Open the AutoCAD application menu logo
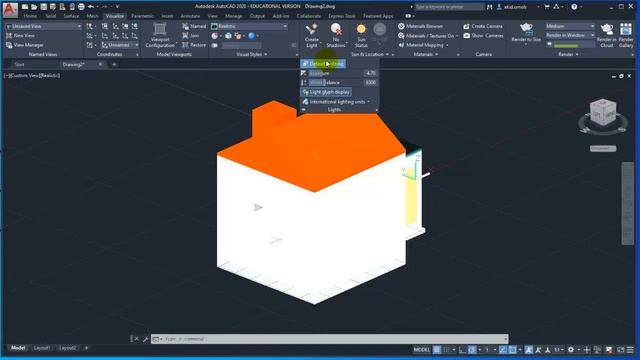Screen dimensions: 640x360 click(10, 10)
